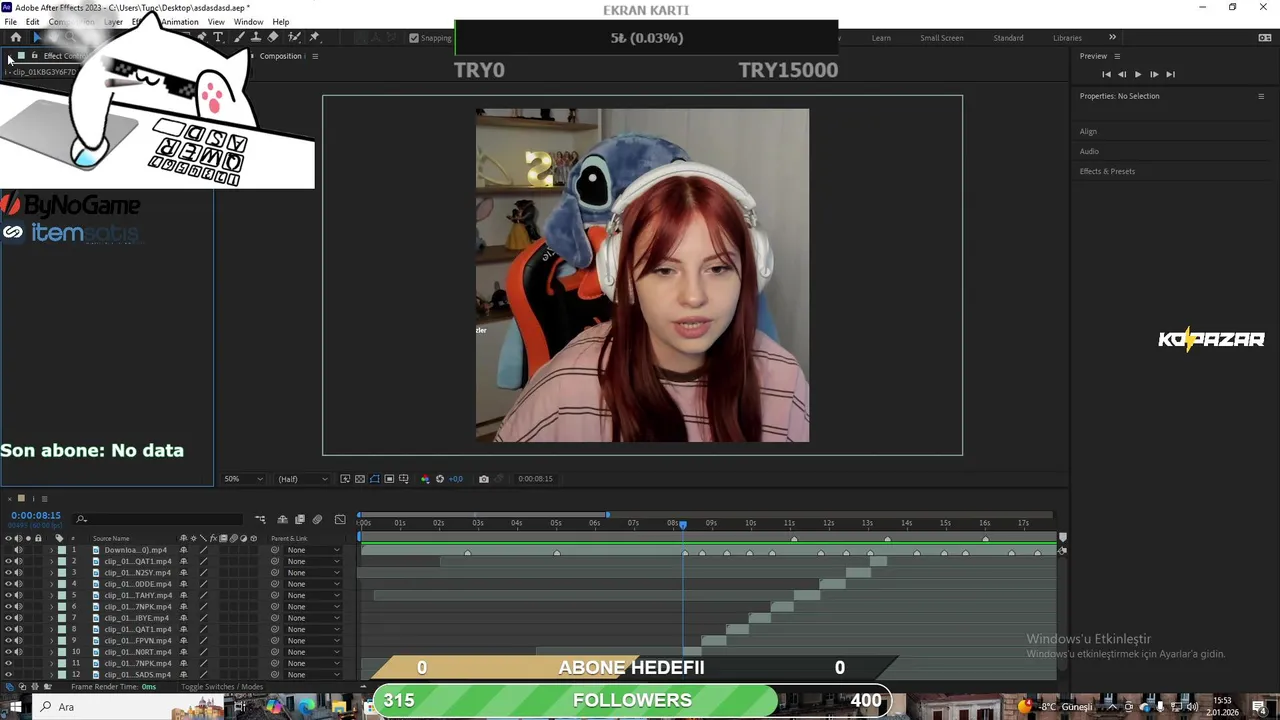Expand the Audio panel
Image resolution: width=1280 pixels, height=720 pixels.
[x=1089, y=151]
